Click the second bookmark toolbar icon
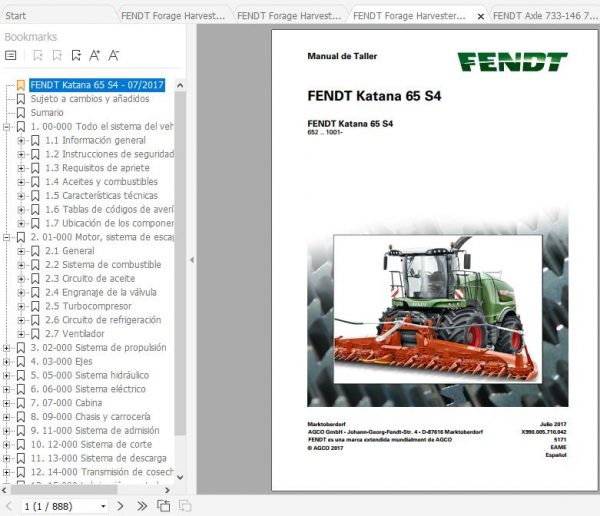The height and width of the screenshot is (516, 600). tap(57, 56)
